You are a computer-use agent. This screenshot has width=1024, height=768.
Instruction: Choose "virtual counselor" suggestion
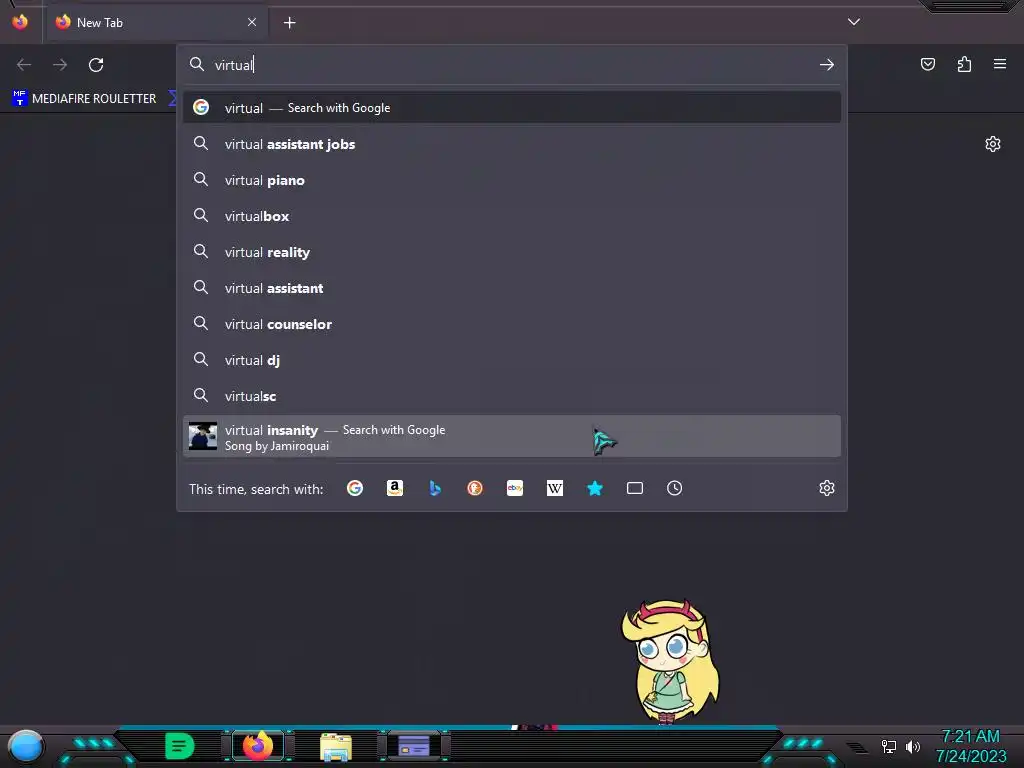512,324
